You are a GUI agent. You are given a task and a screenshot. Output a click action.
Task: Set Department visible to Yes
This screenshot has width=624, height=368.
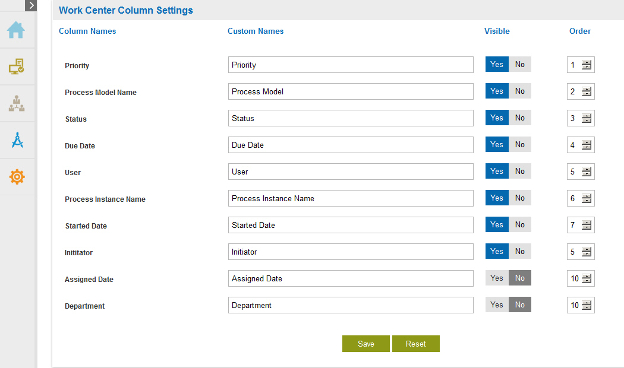point(497,305)
